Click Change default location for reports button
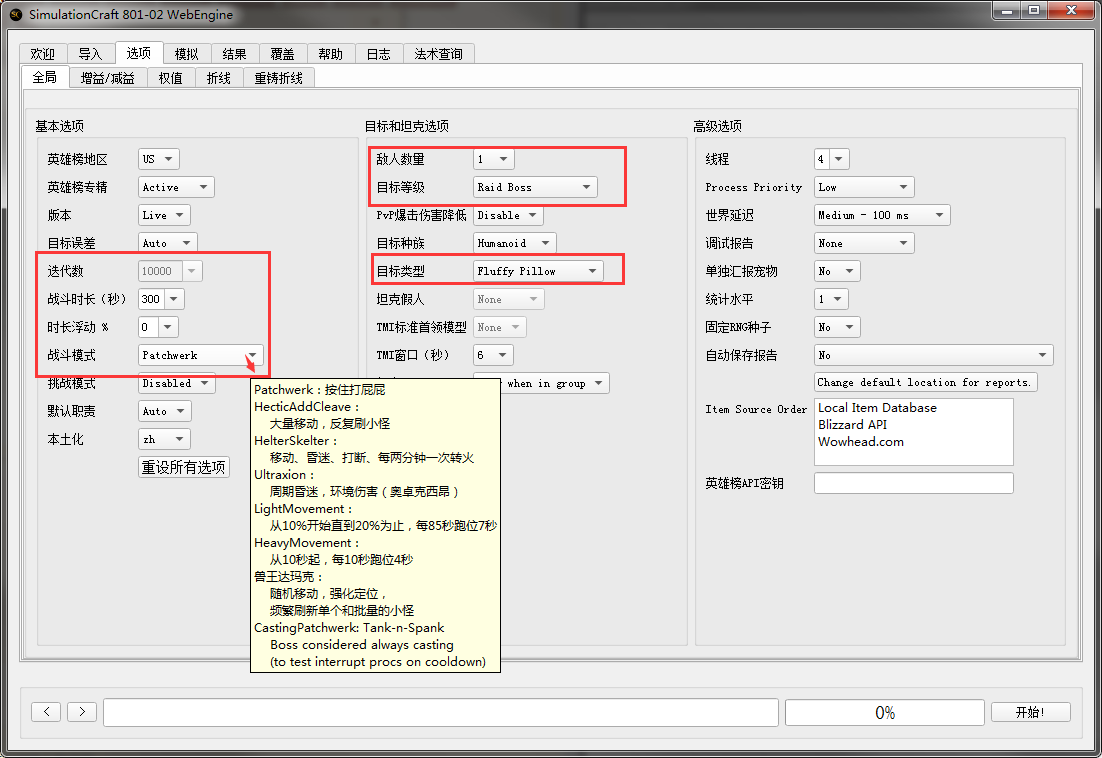The image size is (1102, 758). tap(925, 382)
